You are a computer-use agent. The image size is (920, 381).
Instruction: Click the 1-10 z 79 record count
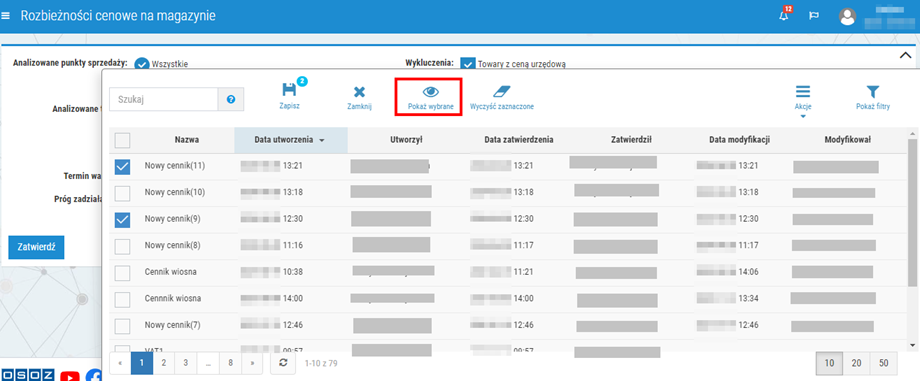point(321,363)
